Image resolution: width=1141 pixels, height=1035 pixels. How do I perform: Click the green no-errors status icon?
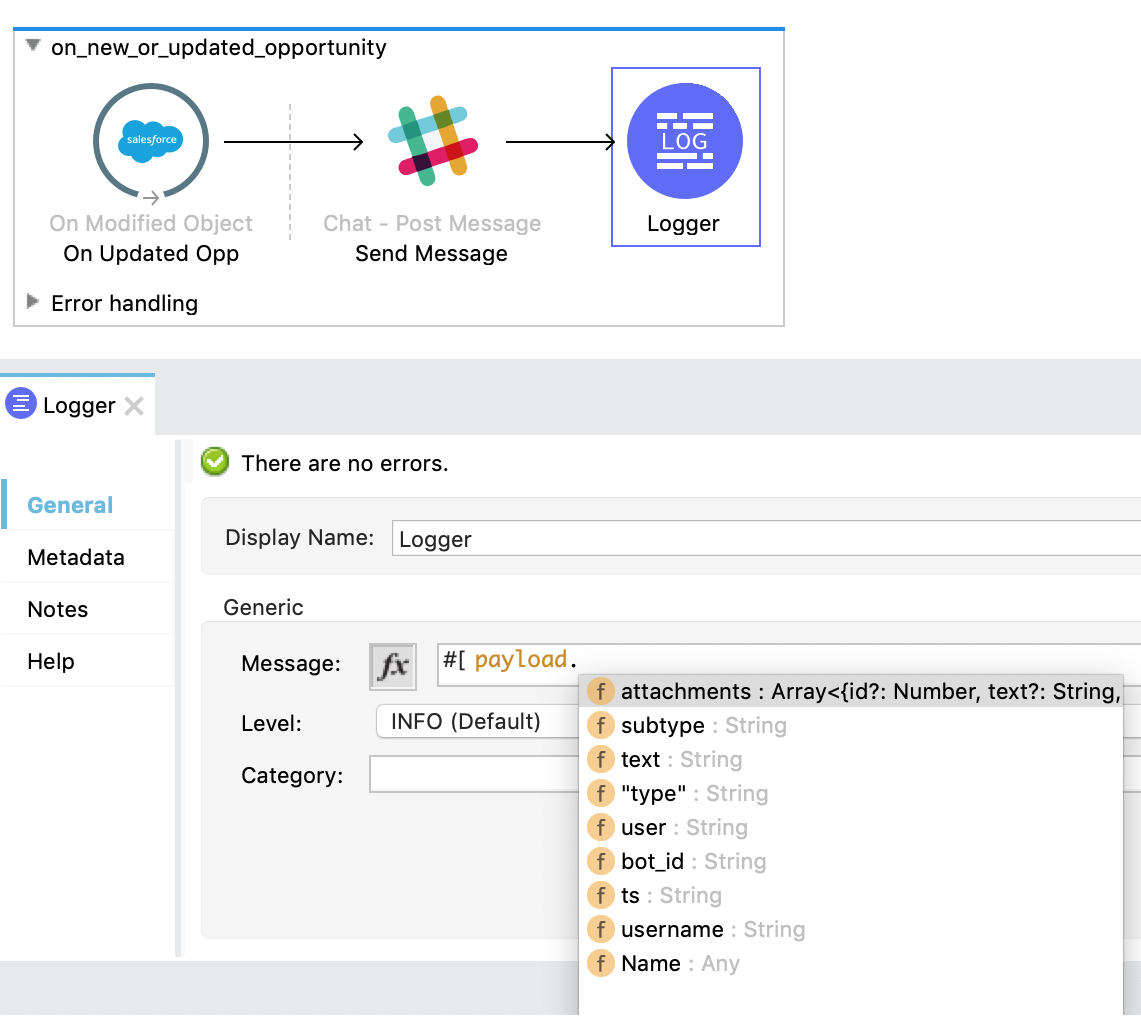point(215,462)
